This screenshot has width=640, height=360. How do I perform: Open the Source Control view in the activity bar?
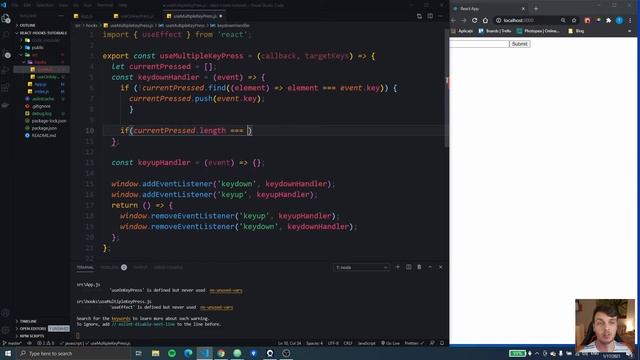click(x=6, y=54)
